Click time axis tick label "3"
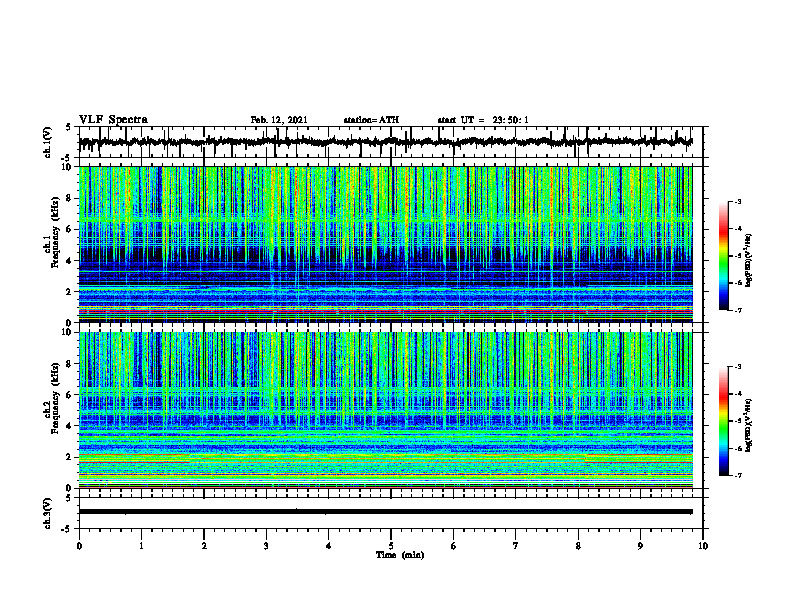The width and height of the screenshot is (792, 612). tap(266, 546)
